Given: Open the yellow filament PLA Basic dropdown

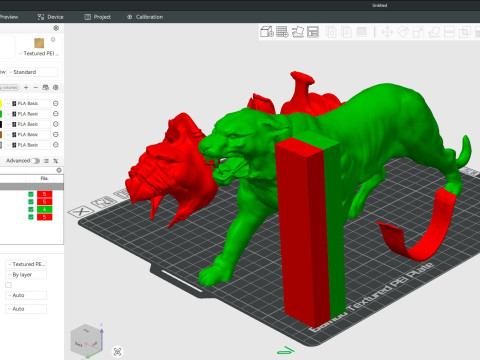Looking at the screenshot, I should [x=28, y=103].
